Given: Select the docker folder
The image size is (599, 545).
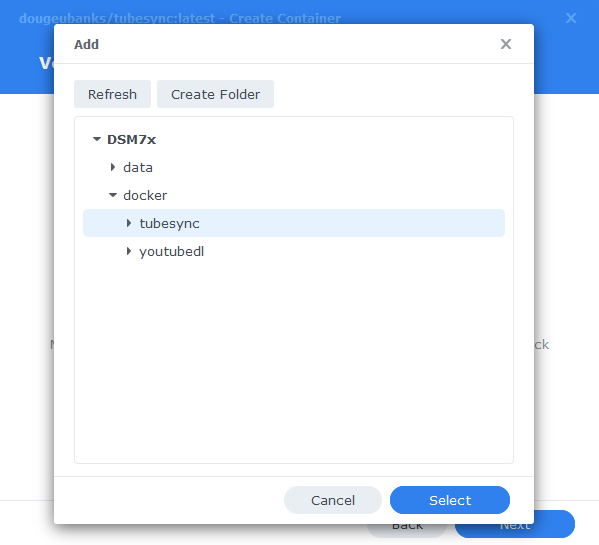Looking at the screenshot, I should [145, 195].
